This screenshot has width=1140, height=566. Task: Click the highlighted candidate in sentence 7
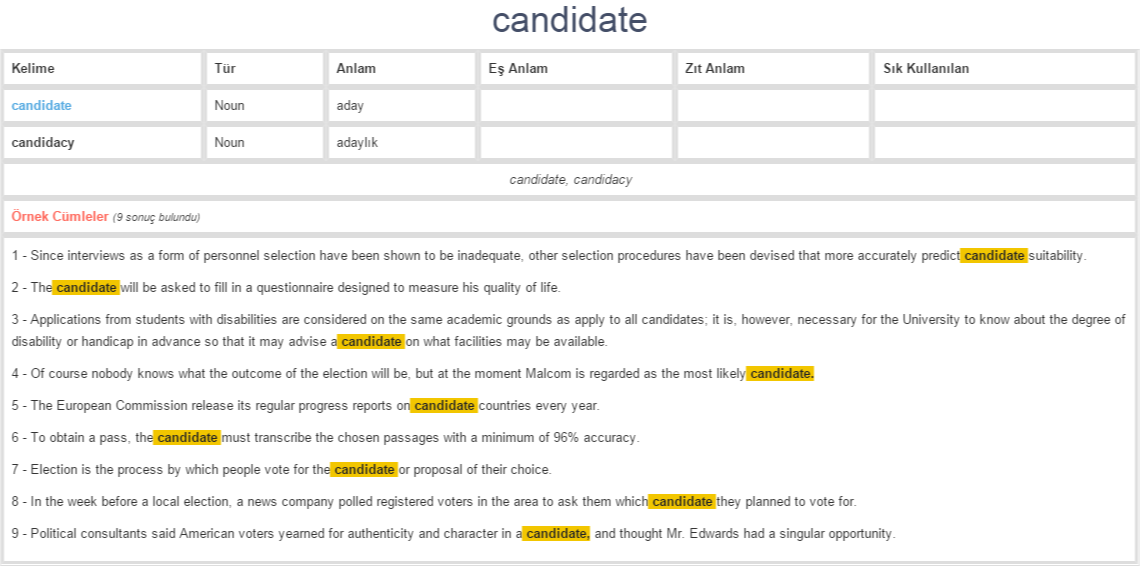click(364, 470)
